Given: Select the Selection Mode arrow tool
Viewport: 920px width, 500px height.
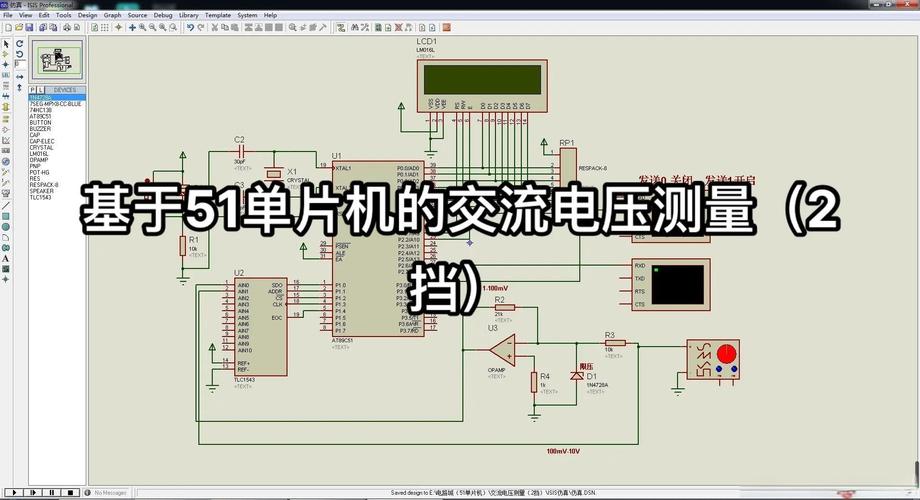Looking at the screenshot, I should pyautogui.click(x=6, y=44).
